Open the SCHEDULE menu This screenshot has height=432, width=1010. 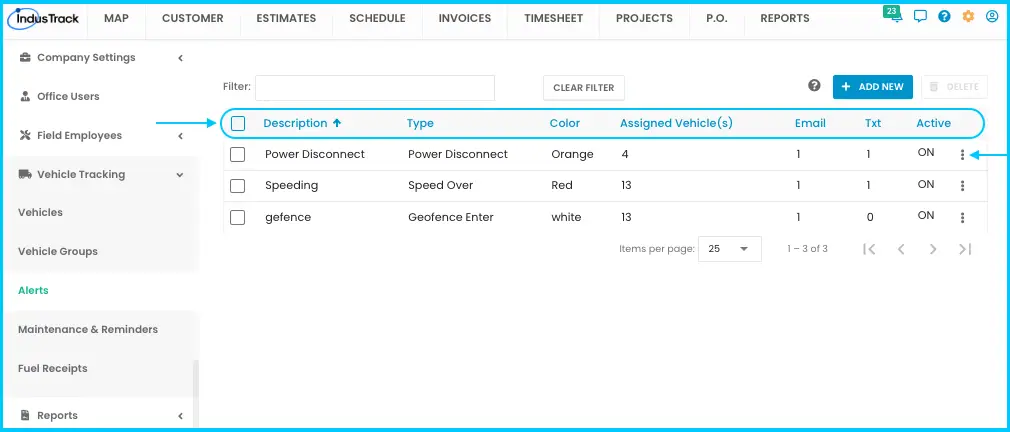click(377, 19)
